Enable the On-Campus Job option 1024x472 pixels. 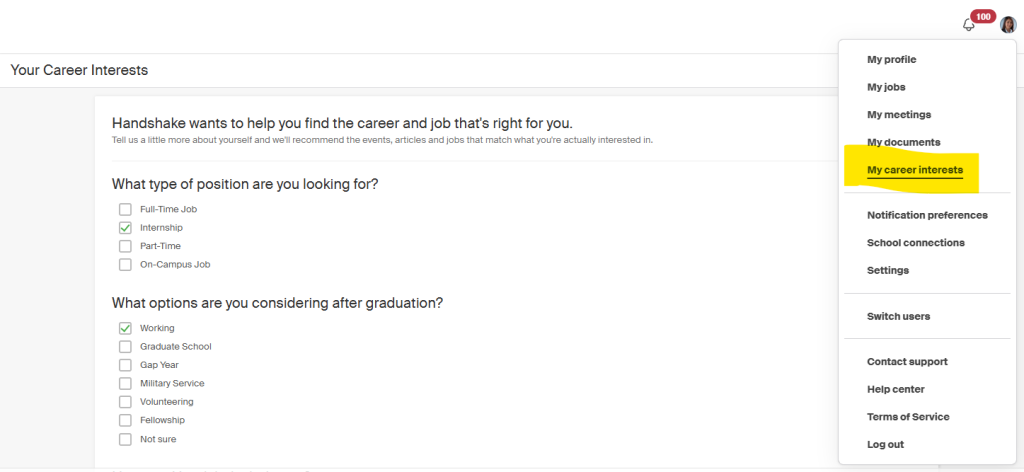pyautogui.click(x=125, y=265)
